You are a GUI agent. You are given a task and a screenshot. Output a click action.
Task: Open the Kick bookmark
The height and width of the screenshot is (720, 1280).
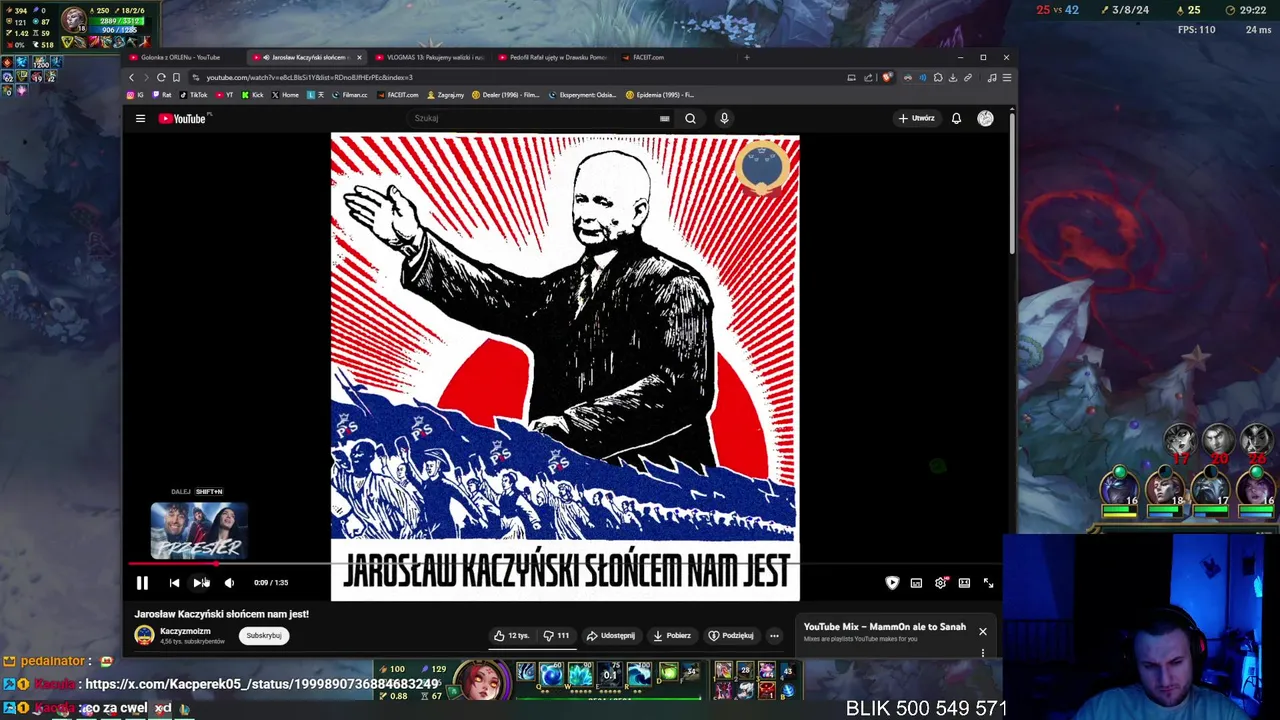(x=252, y=95)
